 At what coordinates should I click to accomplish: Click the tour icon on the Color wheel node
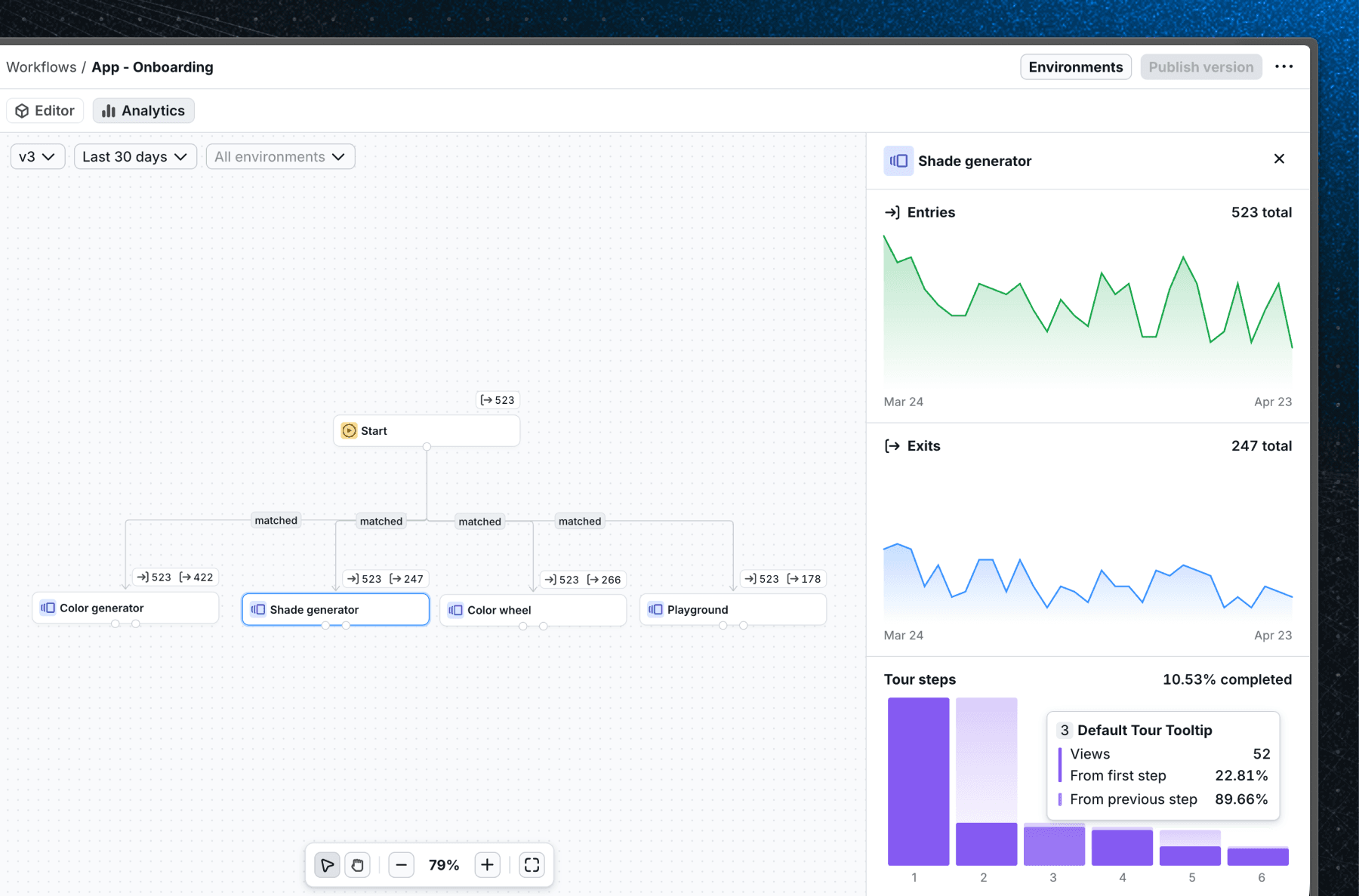click(x=456, y=610)
